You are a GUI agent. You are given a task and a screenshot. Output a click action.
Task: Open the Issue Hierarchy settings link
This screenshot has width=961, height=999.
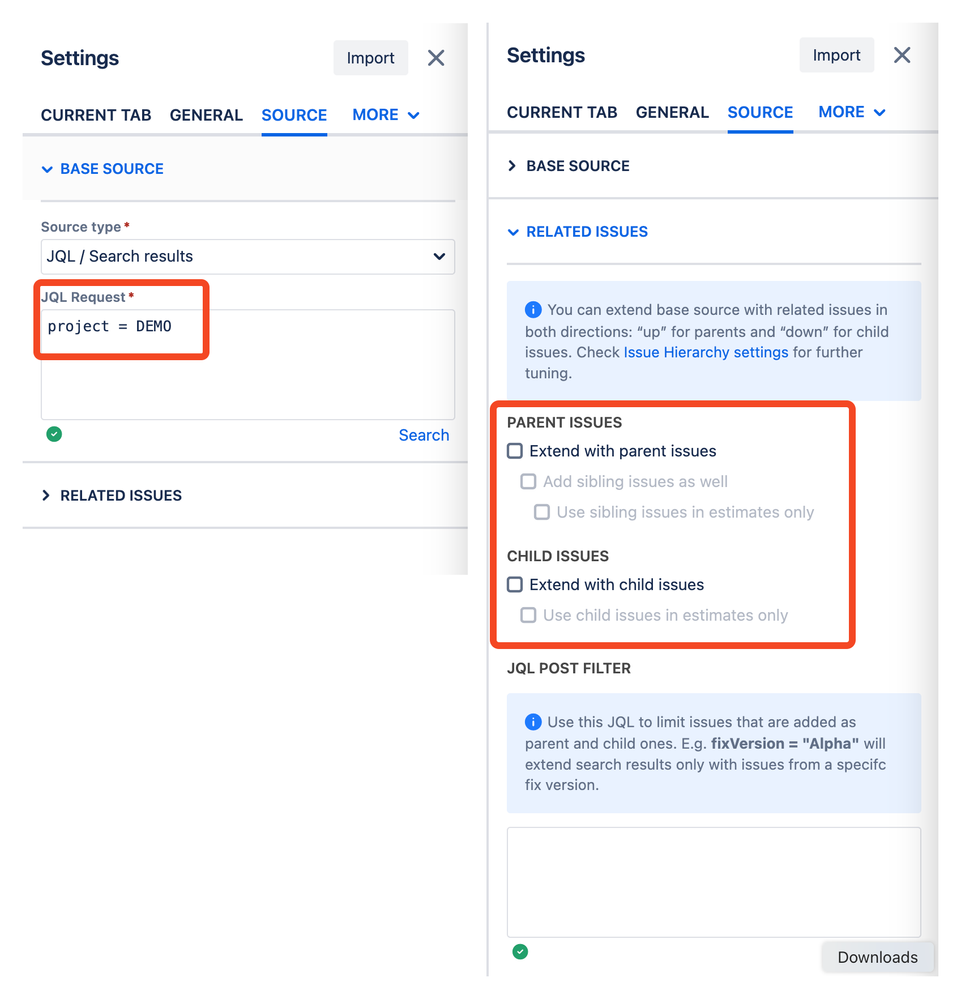pos(705,352)
